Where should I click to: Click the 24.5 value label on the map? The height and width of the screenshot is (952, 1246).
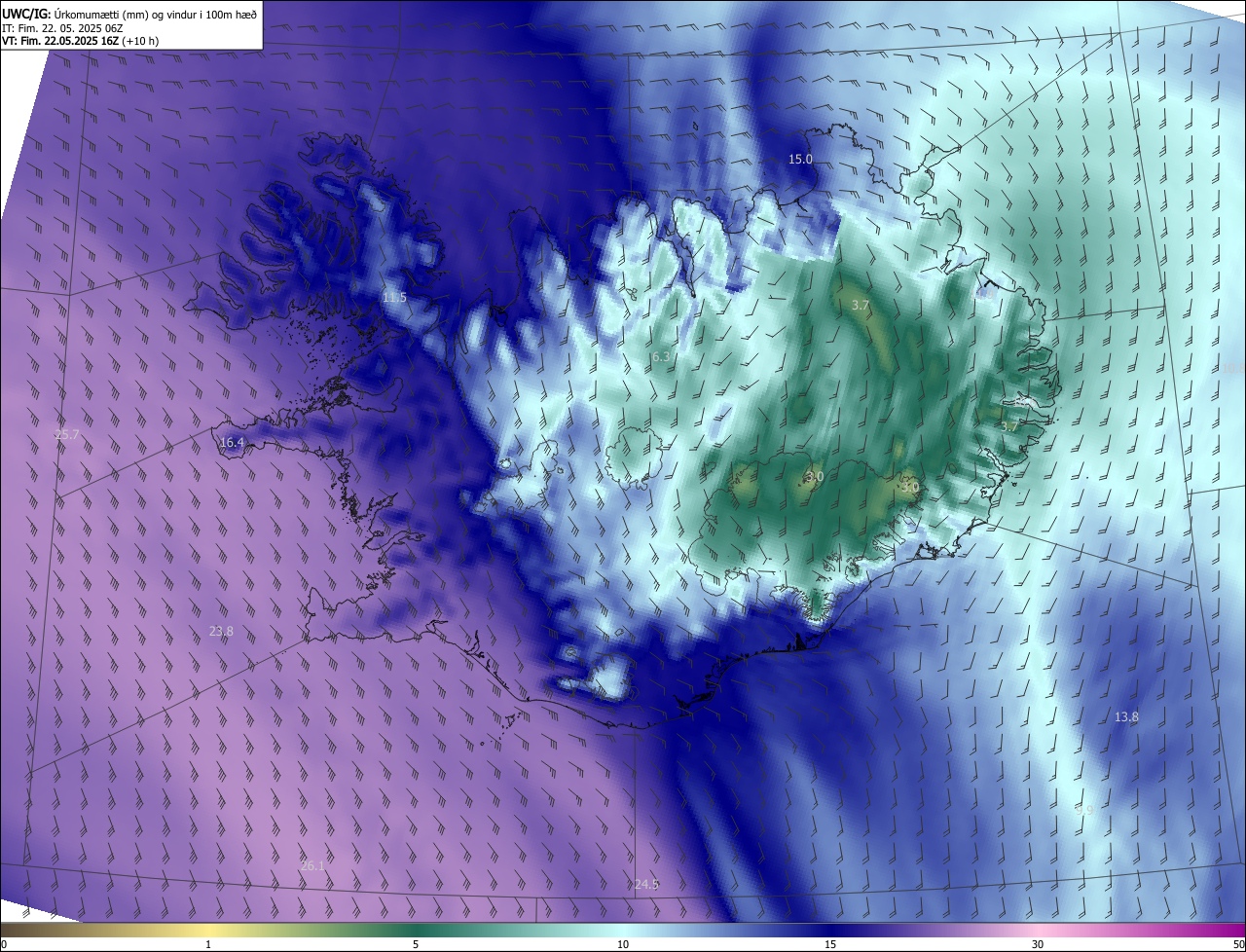coord(646,884)
